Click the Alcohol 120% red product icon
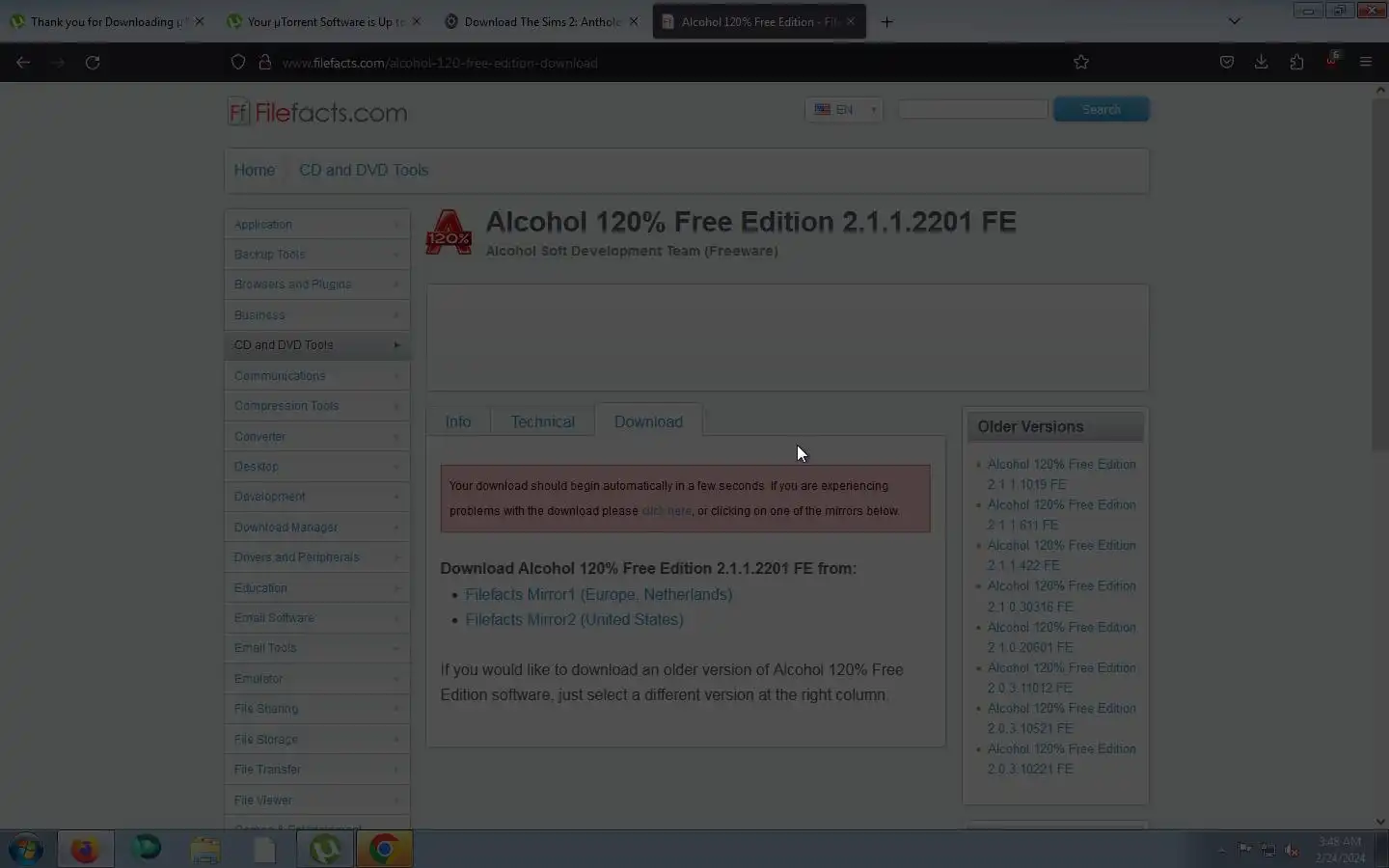This screenshot has width=1389, height=868. (x=449, y=232)
